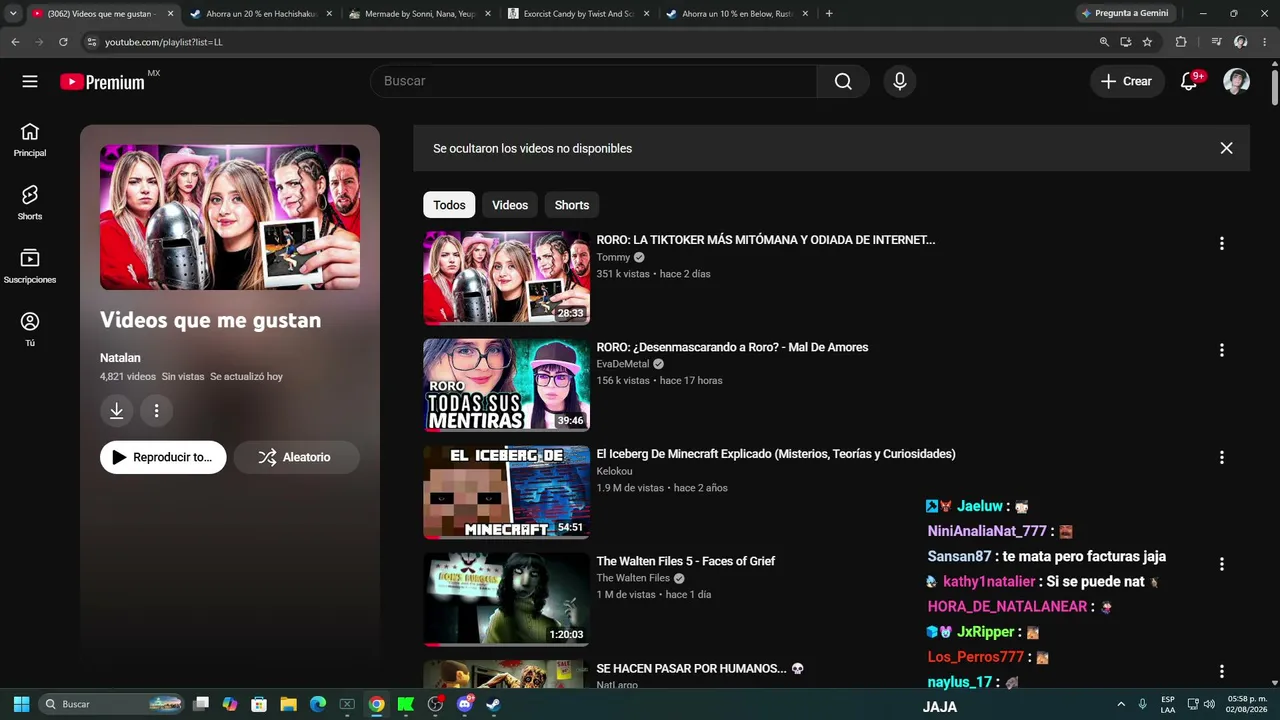Open the Kelokou channel link
Screen dimensions: 1280x720
pos(615,471)
